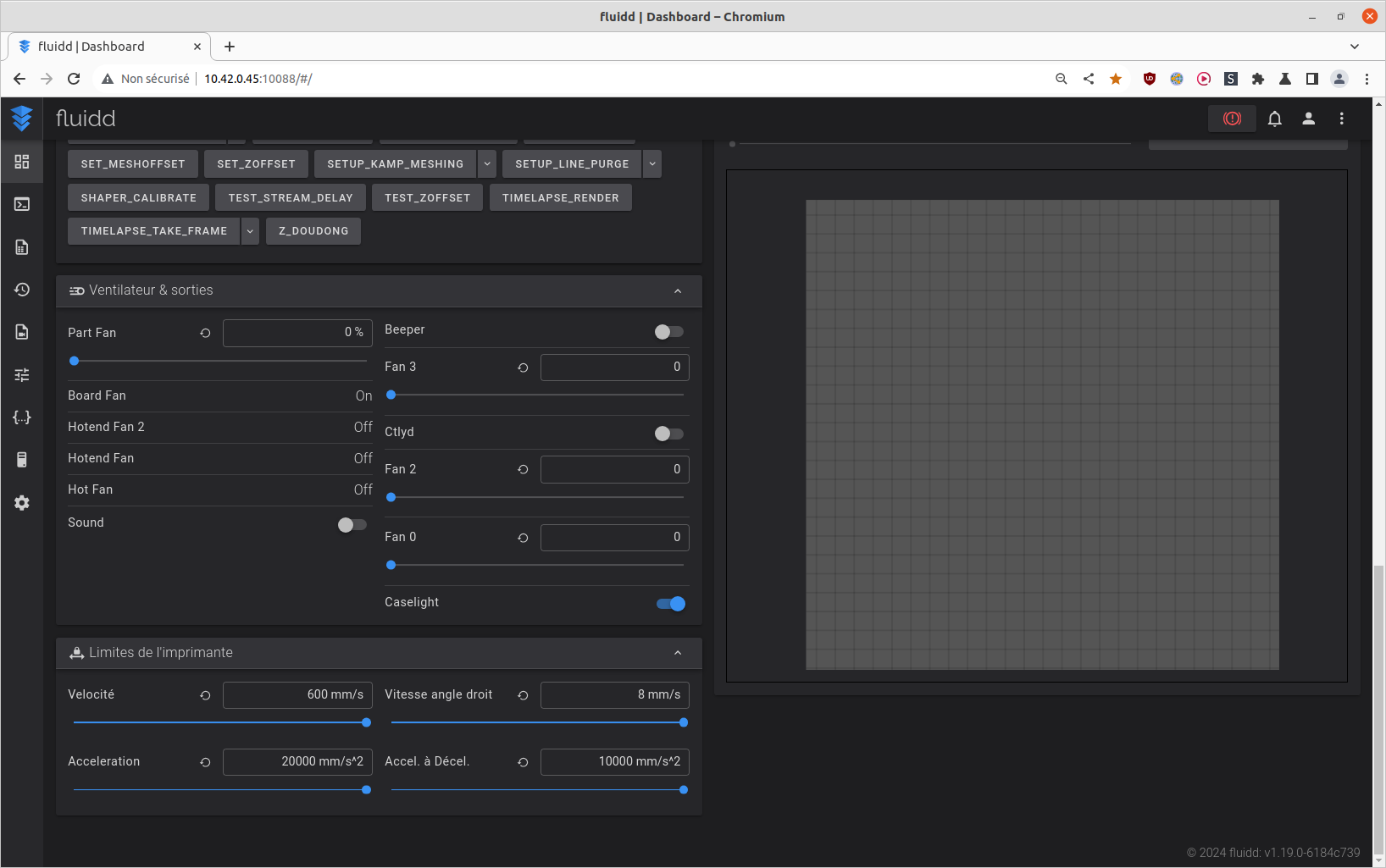The image size is (1386, 868).
Task: Open the console page in sidebar
Action: (22, 204)
